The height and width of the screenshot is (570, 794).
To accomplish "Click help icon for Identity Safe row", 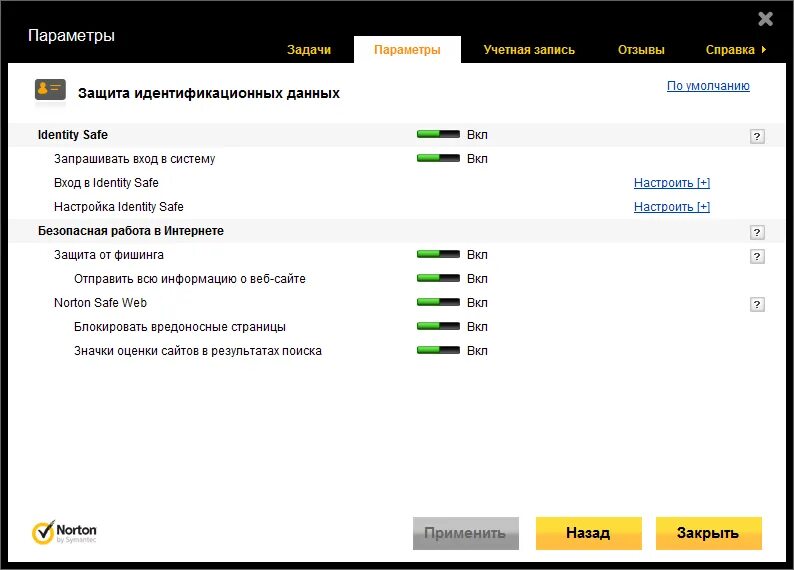I will [x=757, y=136].
